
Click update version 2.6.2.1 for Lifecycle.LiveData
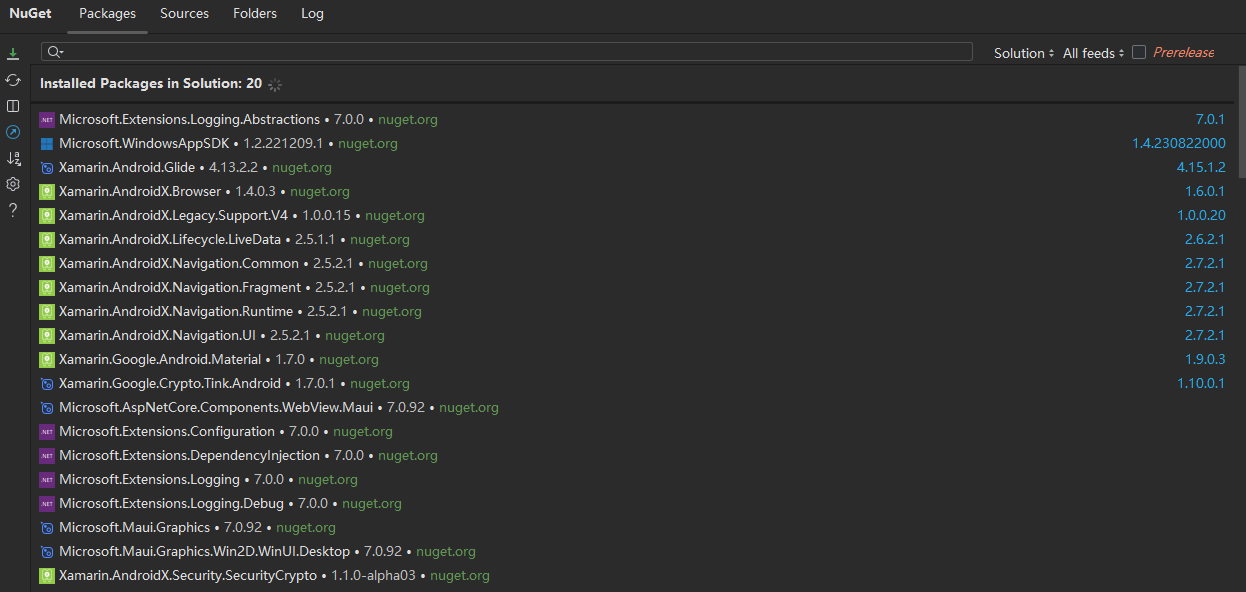1205,239
